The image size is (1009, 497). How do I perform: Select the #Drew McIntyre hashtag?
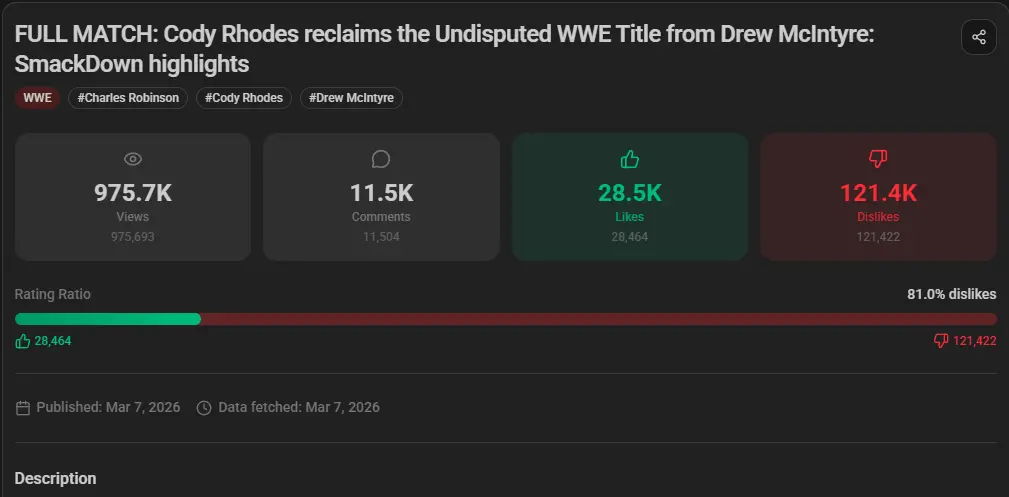click(x=351, y=98)
